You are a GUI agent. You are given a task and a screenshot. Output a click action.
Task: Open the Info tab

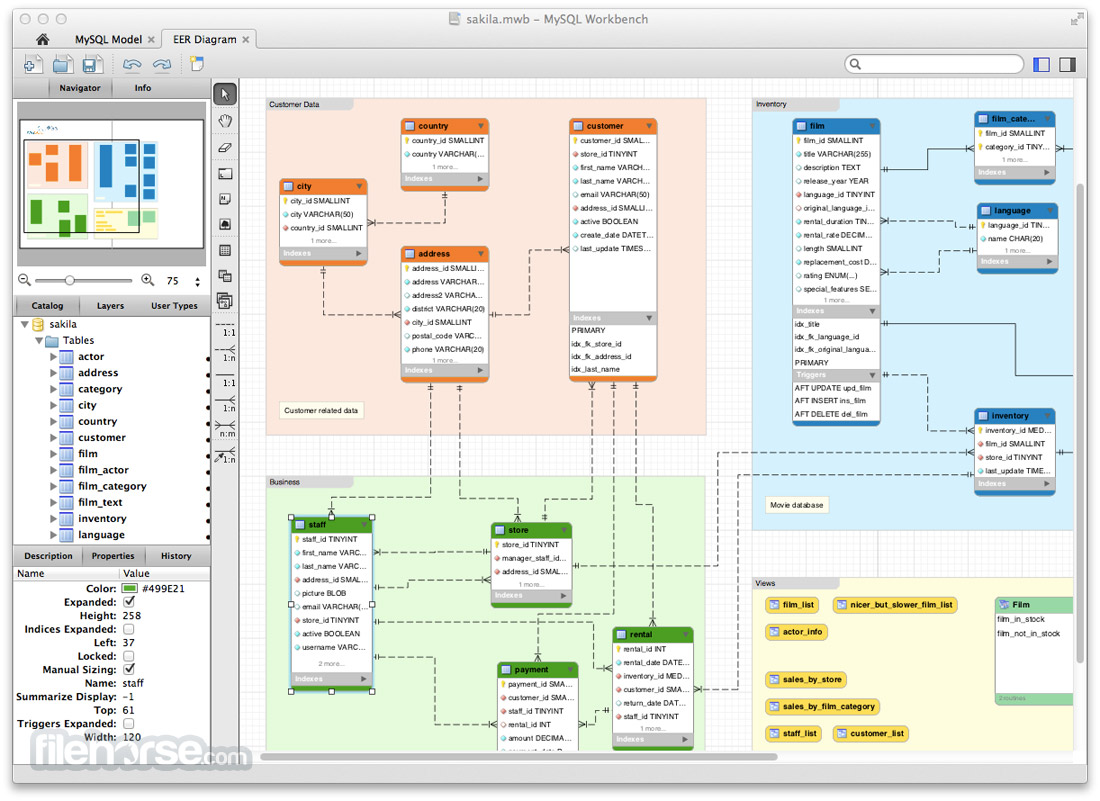point(142,88)
